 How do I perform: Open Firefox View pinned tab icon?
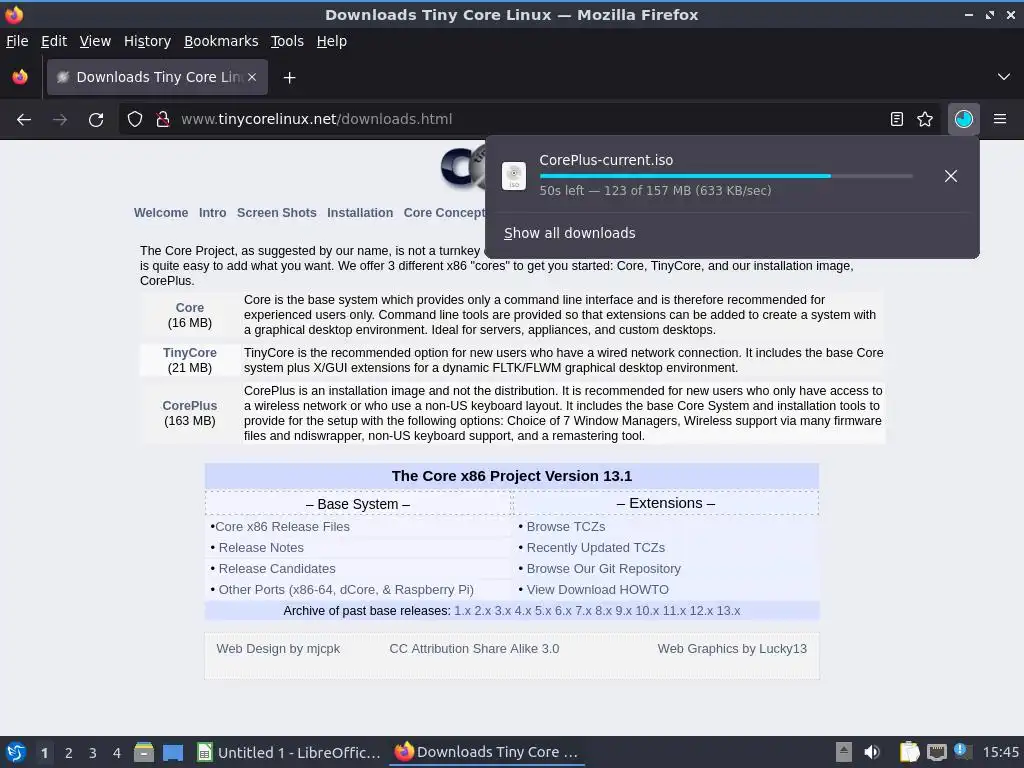[x=20, y=77]
